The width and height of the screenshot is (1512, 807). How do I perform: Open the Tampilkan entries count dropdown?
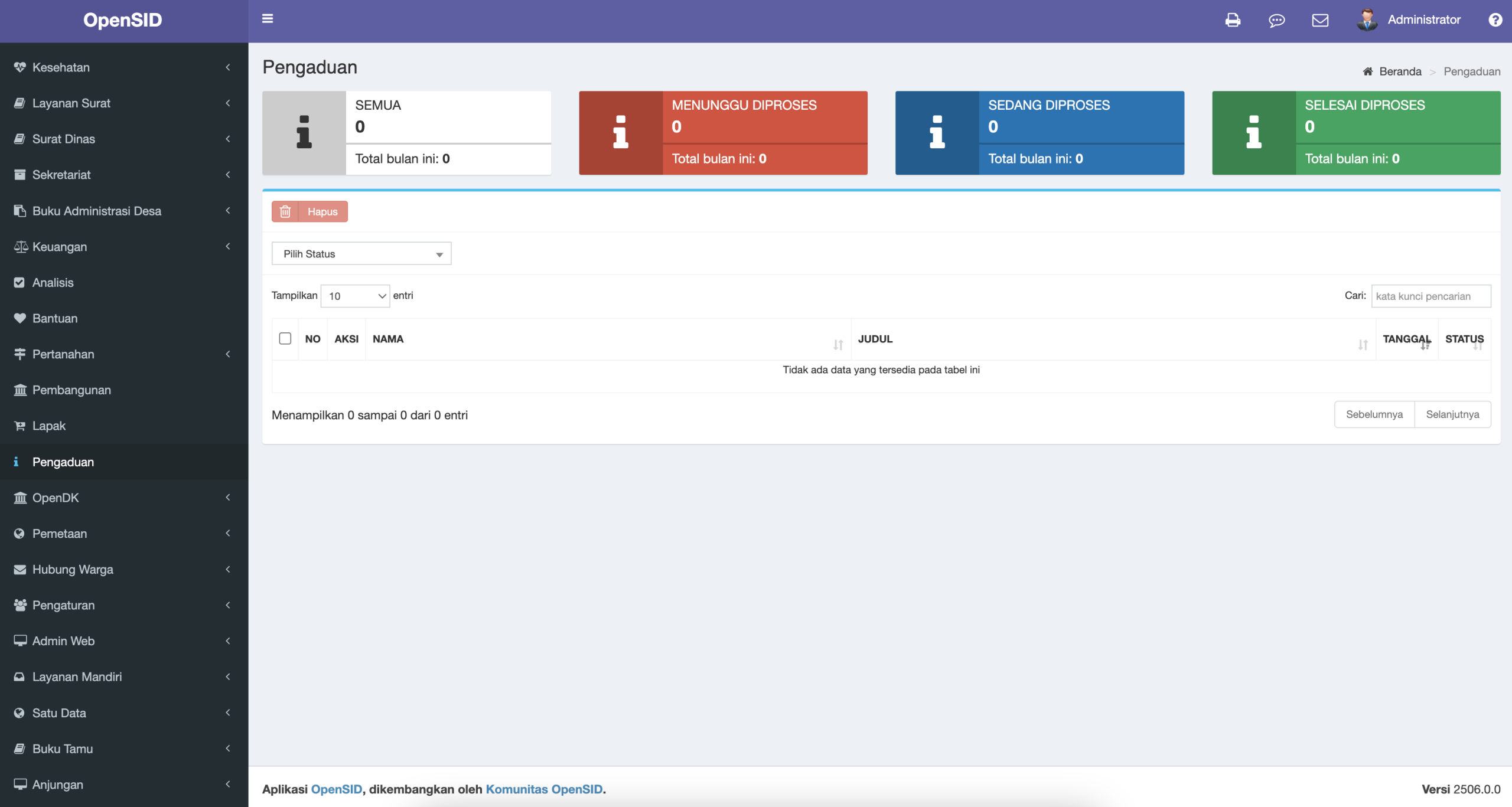[355, 296]
